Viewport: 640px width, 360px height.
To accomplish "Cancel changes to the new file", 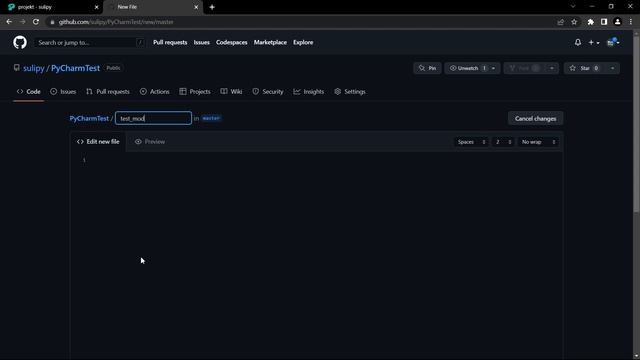I will (536, 118).
